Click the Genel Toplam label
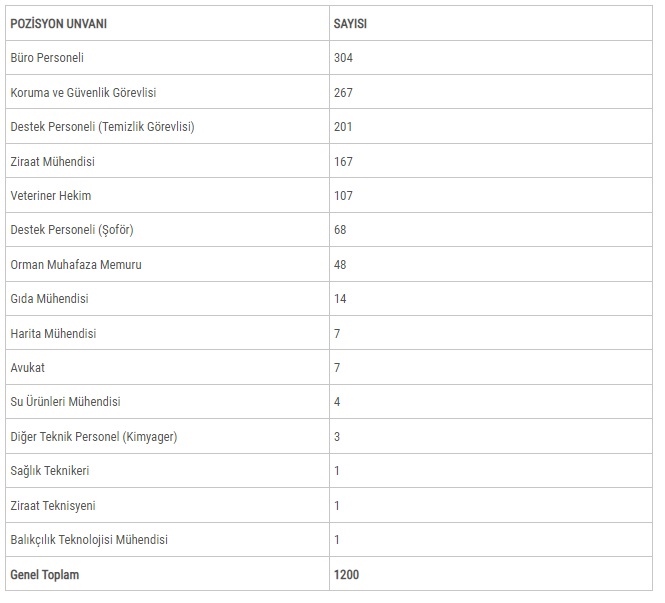 pyautogui.click(x=44, y=575)
